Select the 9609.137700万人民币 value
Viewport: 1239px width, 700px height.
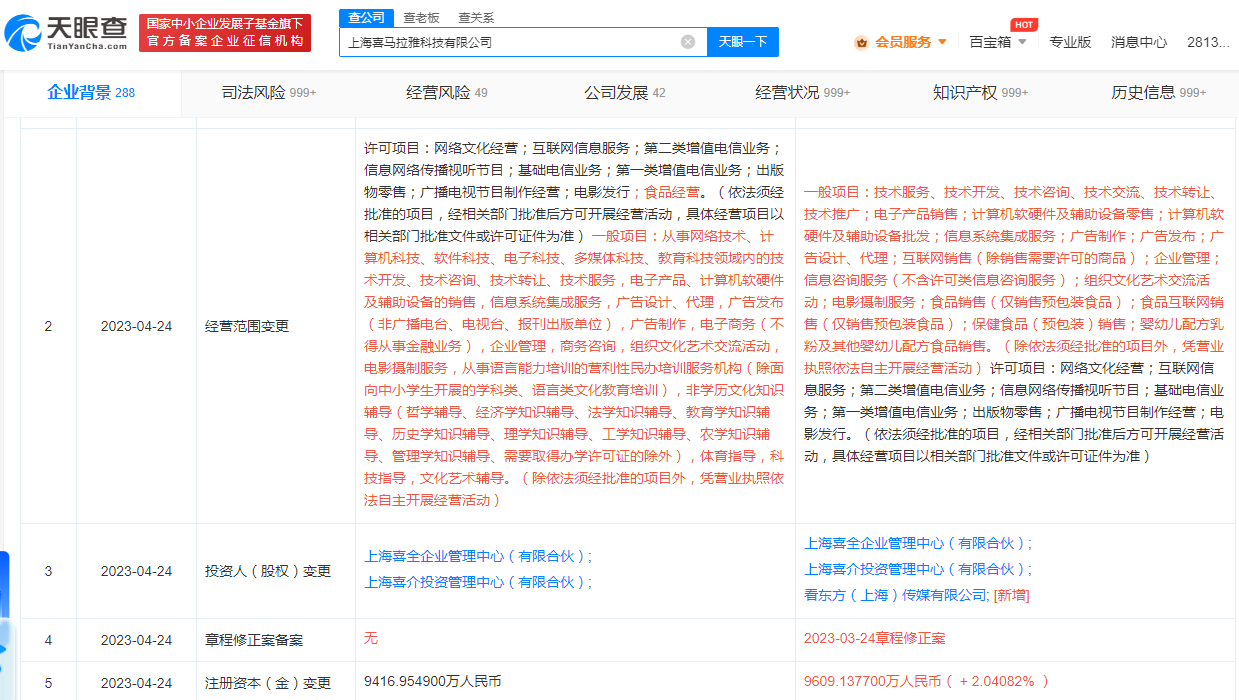click(873, 681)
